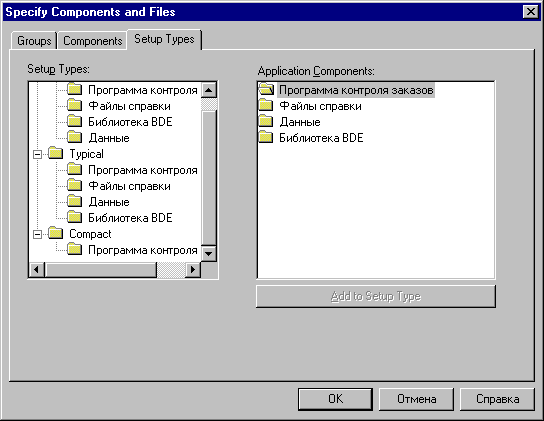Click the Setup Types tree scroll-up arrow
This screenshot has width=544, height=421.
point(209,91)
